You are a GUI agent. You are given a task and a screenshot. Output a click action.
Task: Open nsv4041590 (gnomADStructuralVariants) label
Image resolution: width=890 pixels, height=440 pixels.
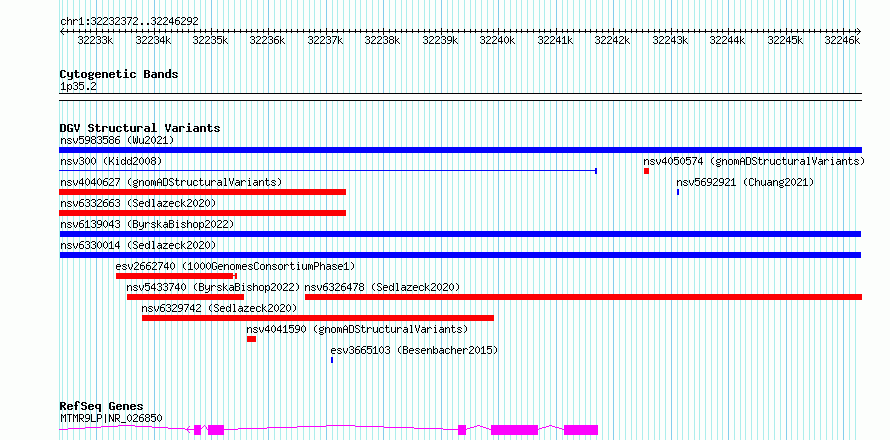click(x=357, y=329)
